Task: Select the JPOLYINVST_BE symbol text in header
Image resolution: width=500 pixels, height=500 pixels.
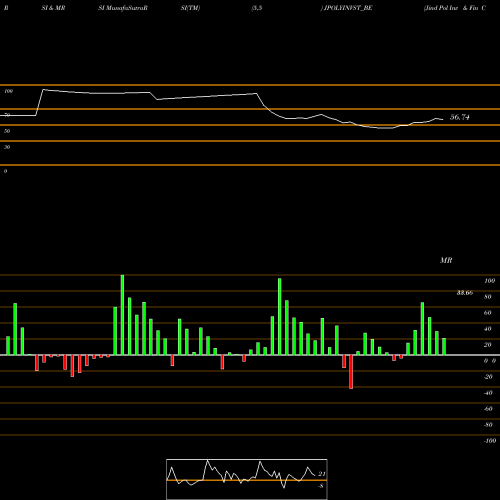Action: click(348, 8)
